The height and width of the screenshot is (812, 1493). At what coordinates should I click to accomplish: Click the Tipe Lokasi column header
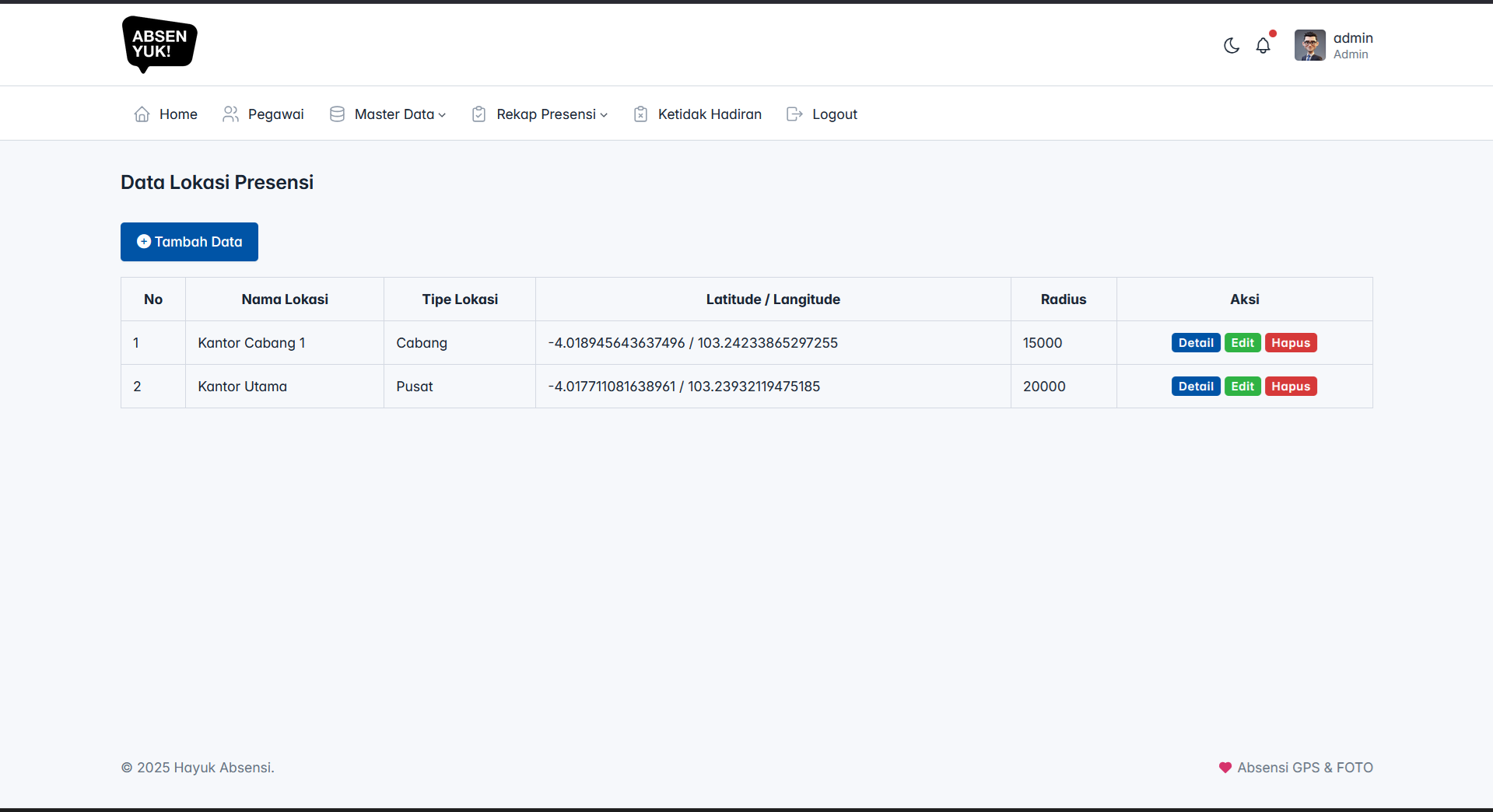pyautogui.click(x=460, y=299)
